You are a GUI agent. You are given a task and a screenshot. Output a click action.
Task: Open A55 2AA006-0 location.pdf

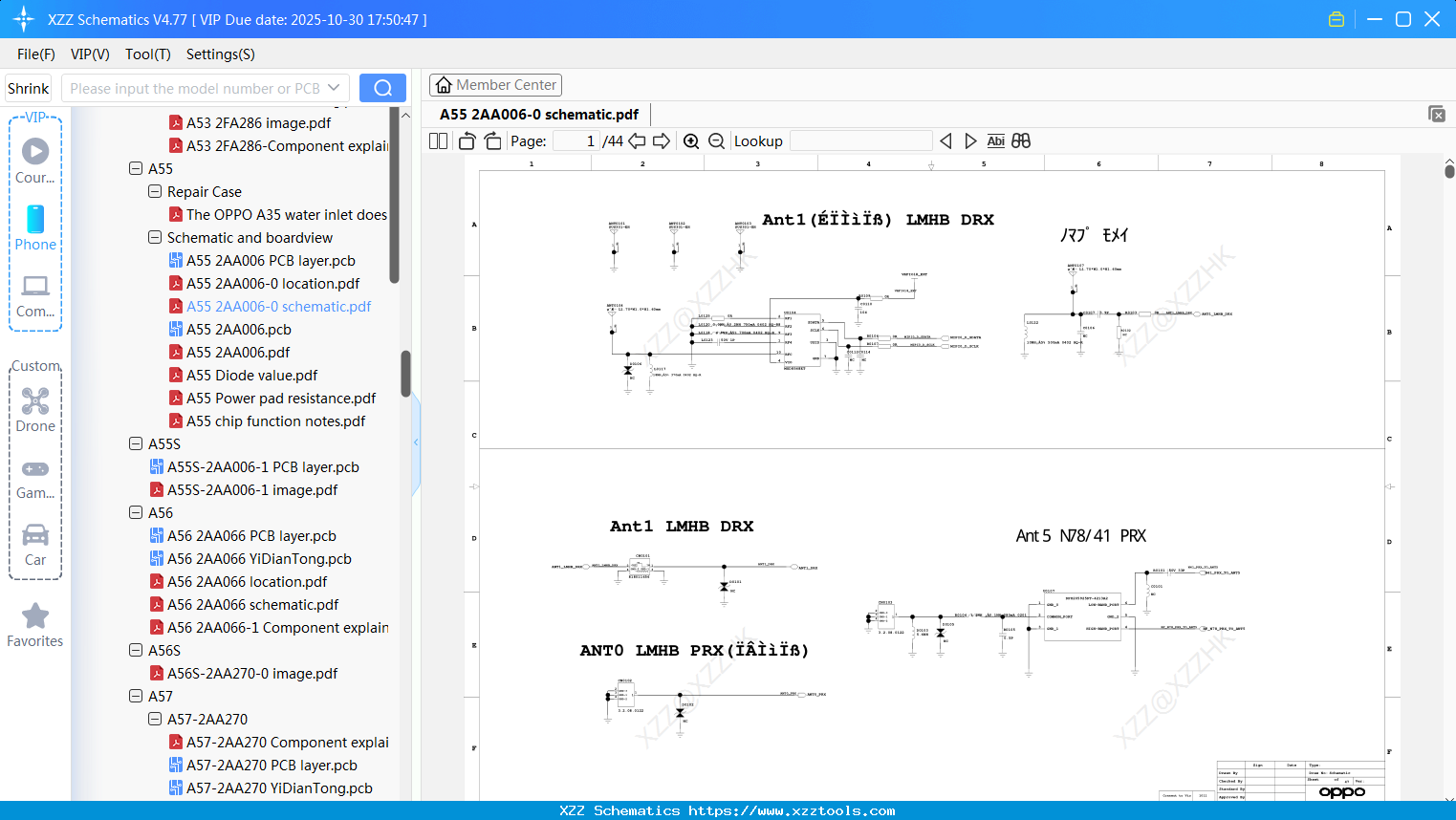point(273,283)
